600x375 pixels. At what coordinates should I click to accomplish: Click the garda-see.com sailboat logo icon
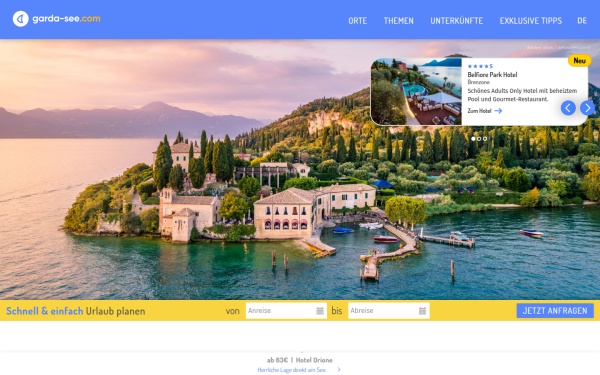(21, 19)
